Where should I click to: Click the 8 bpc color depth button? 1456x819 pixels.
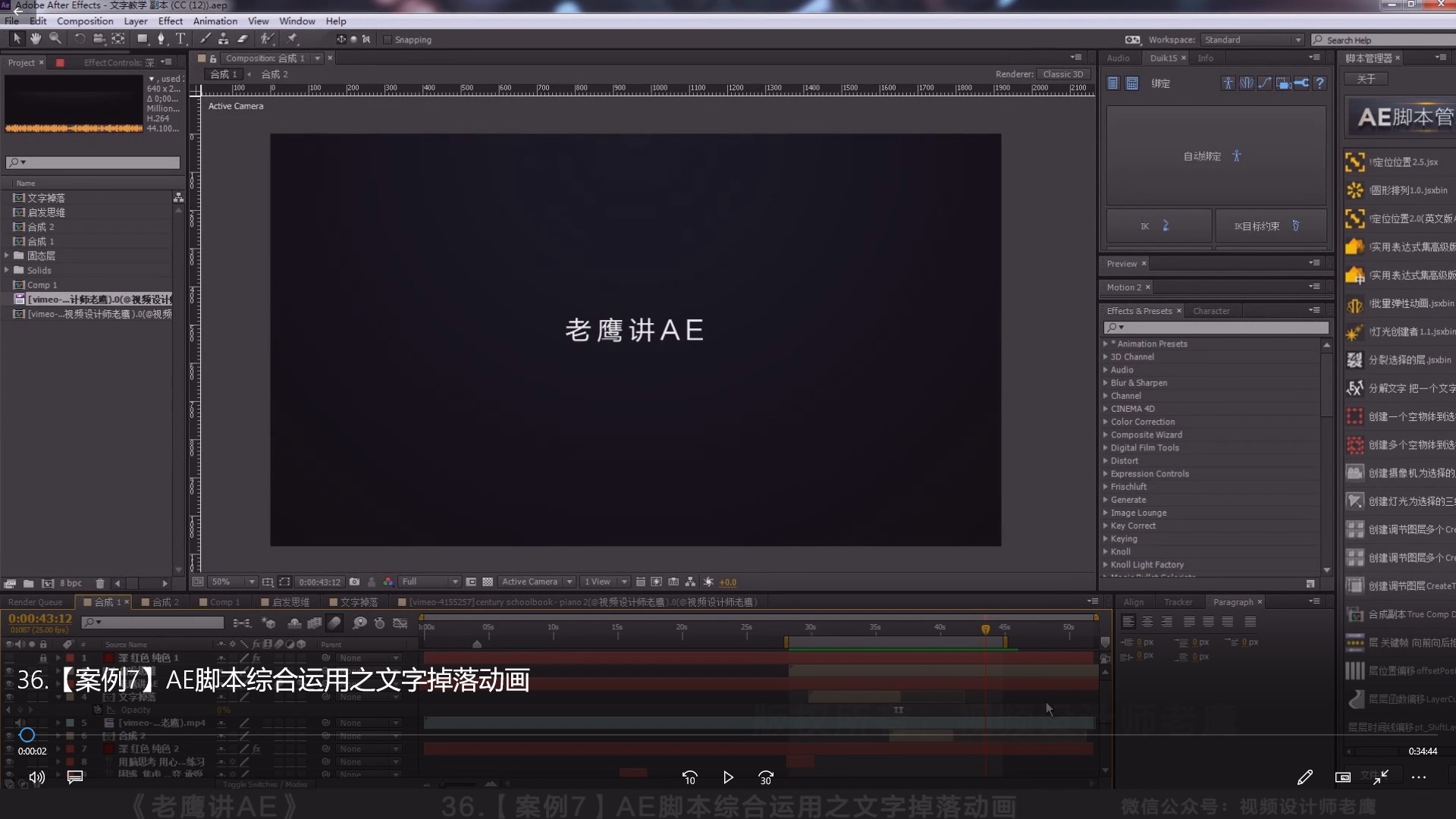point(71,583)
